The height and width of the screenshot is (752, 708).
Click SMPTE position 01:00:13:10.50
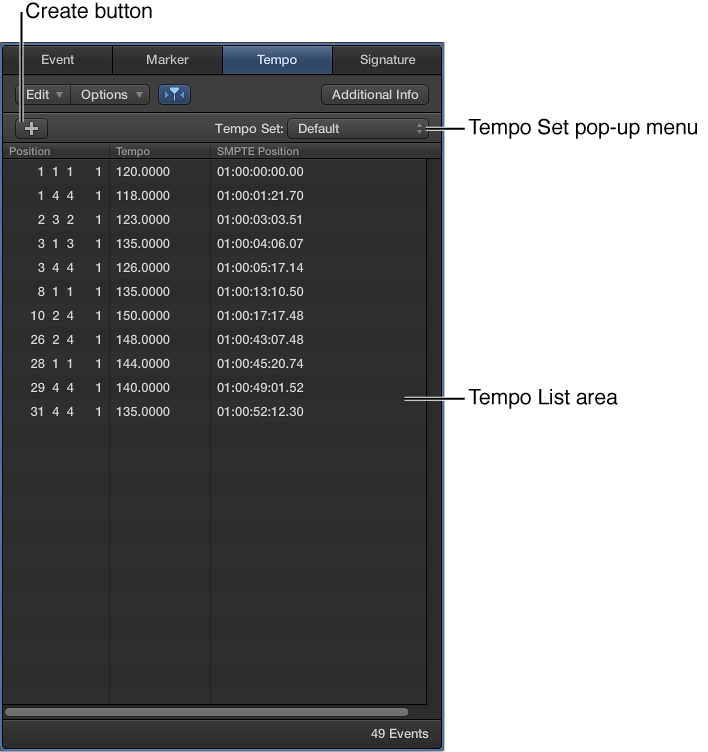260,292
